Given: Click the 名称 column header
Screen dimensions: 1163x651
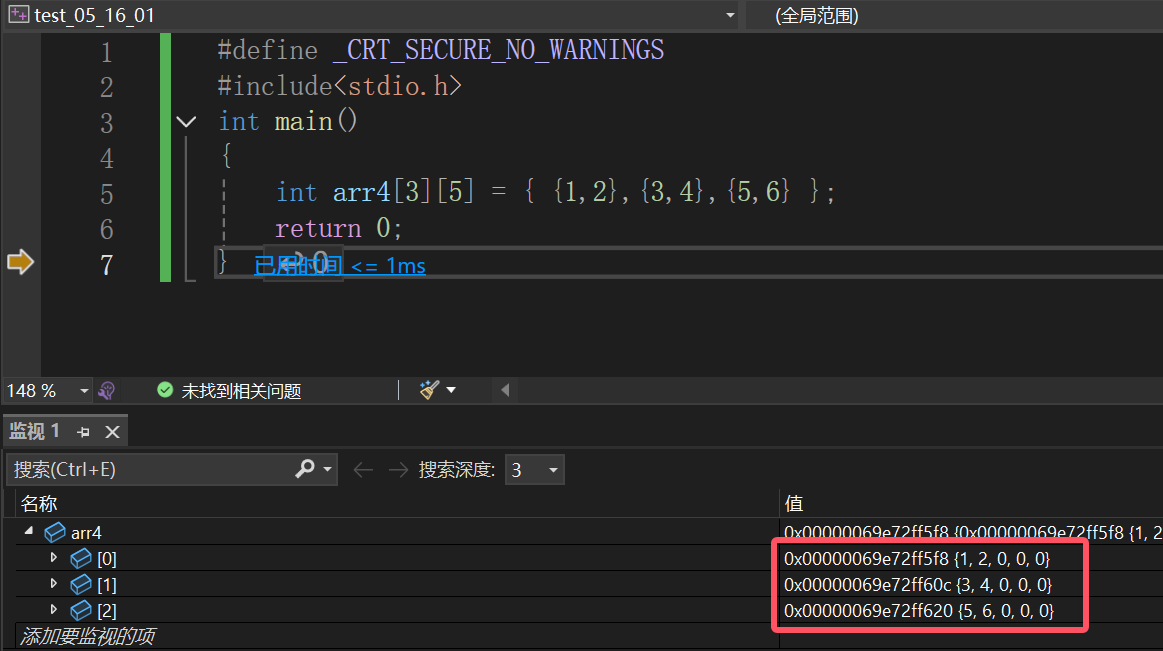Looking at the screenshot, I should (39, 504).
